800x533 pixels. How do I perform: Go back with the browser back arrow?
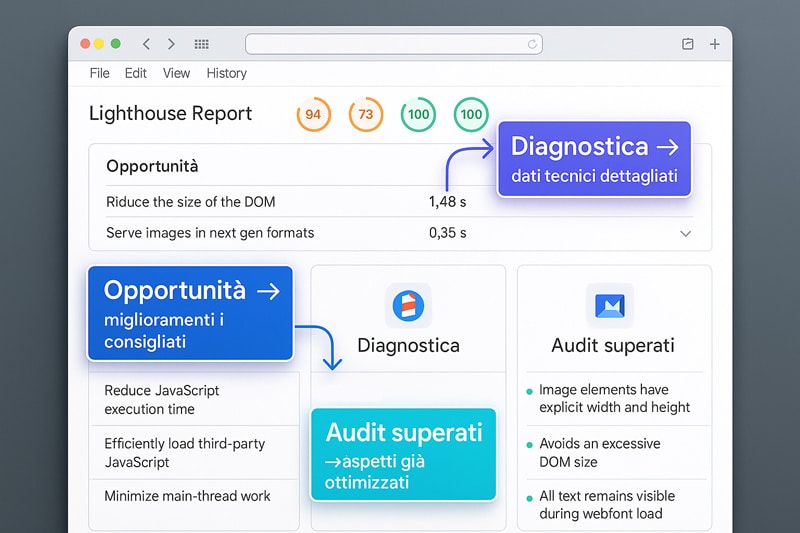tap(146, 44)
